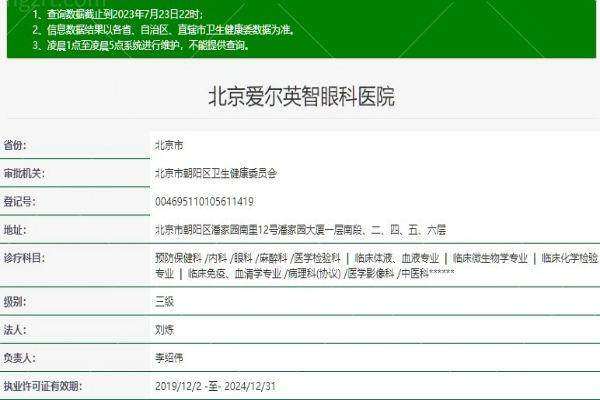
Task: Select the 负责人 field label
Action: (20, 358)
